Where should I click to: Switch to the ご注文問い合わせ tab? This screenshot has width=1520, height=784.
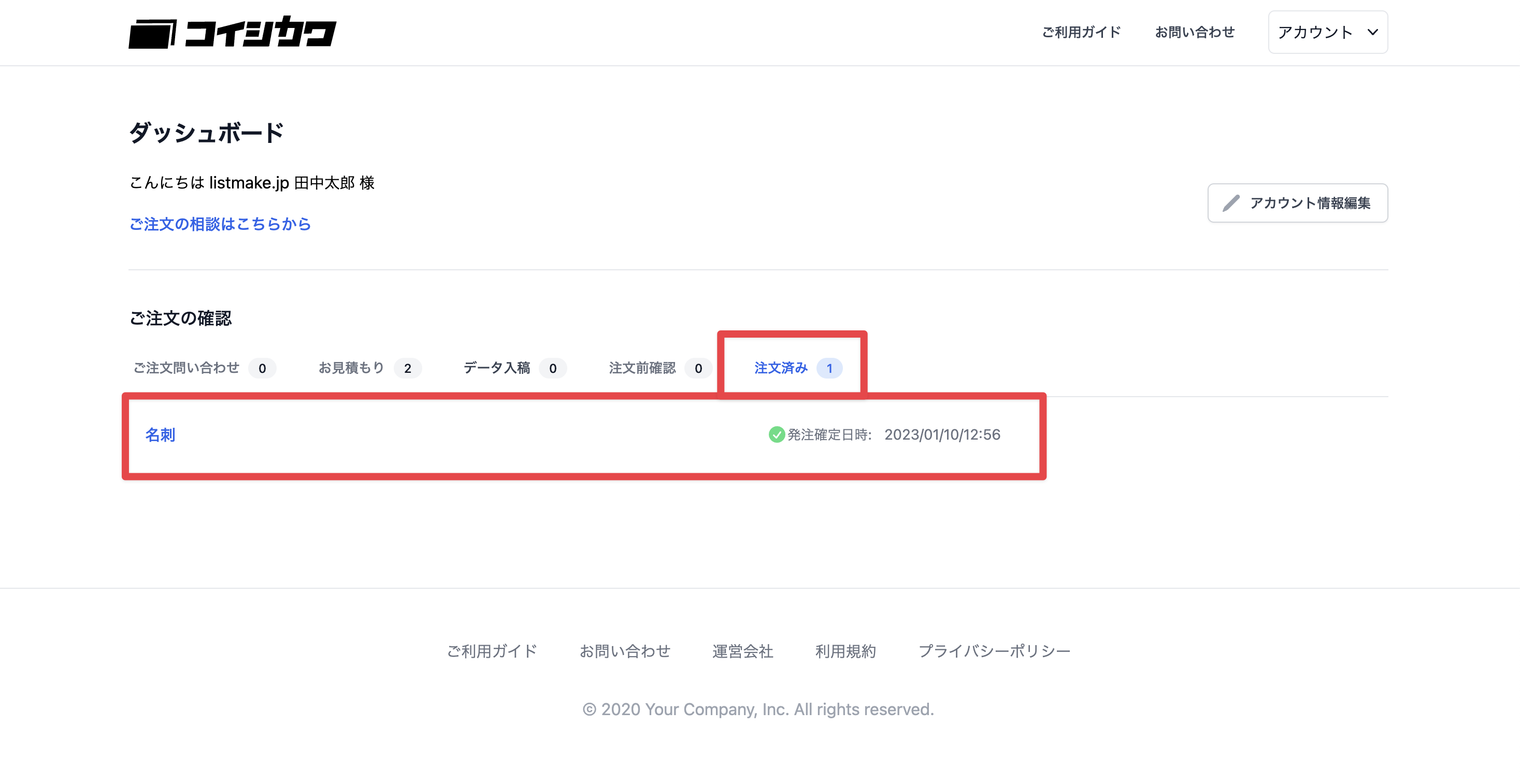pyautogui.click(x=204, y=368)
